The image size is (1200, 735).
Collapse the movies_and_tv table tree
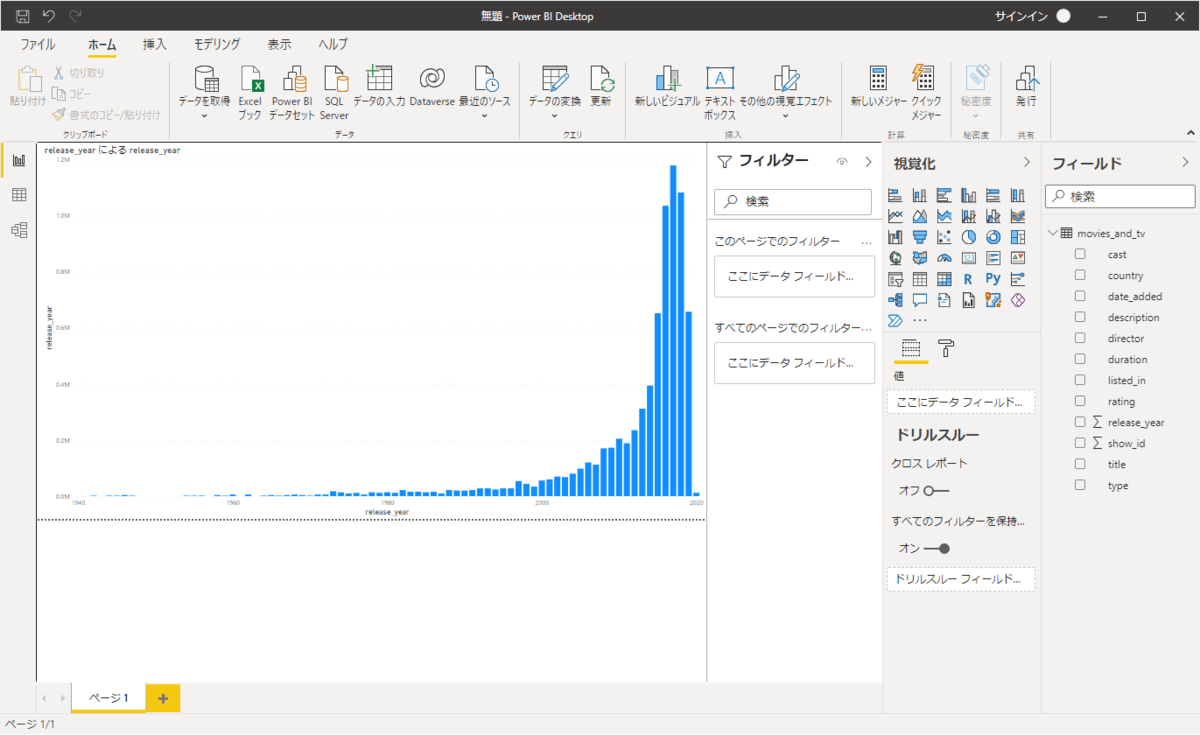pyautogui.click(x=1052, y=233)
